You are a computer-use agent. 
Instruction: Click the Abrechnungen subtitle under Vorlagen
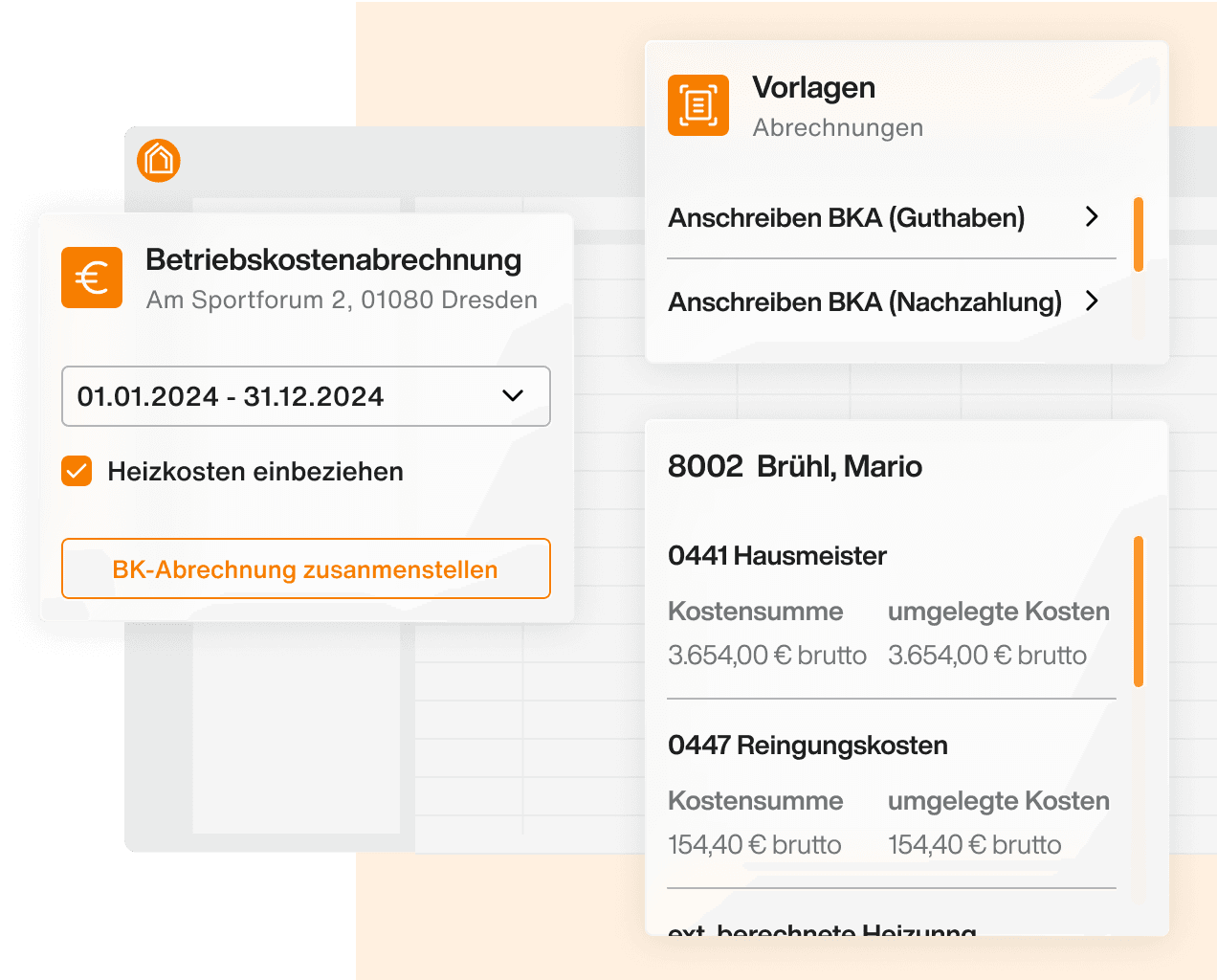[x=837, y=128]
